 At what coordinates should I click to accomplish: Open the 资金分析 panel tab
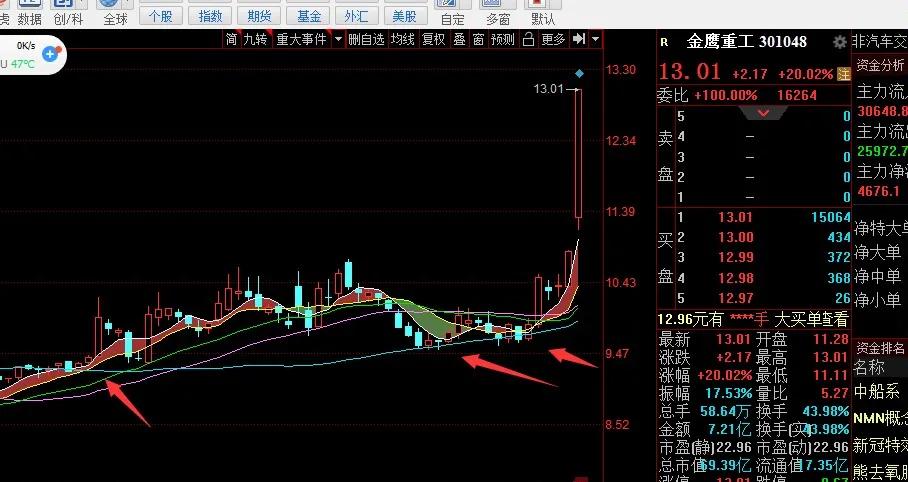pos(881,65)
